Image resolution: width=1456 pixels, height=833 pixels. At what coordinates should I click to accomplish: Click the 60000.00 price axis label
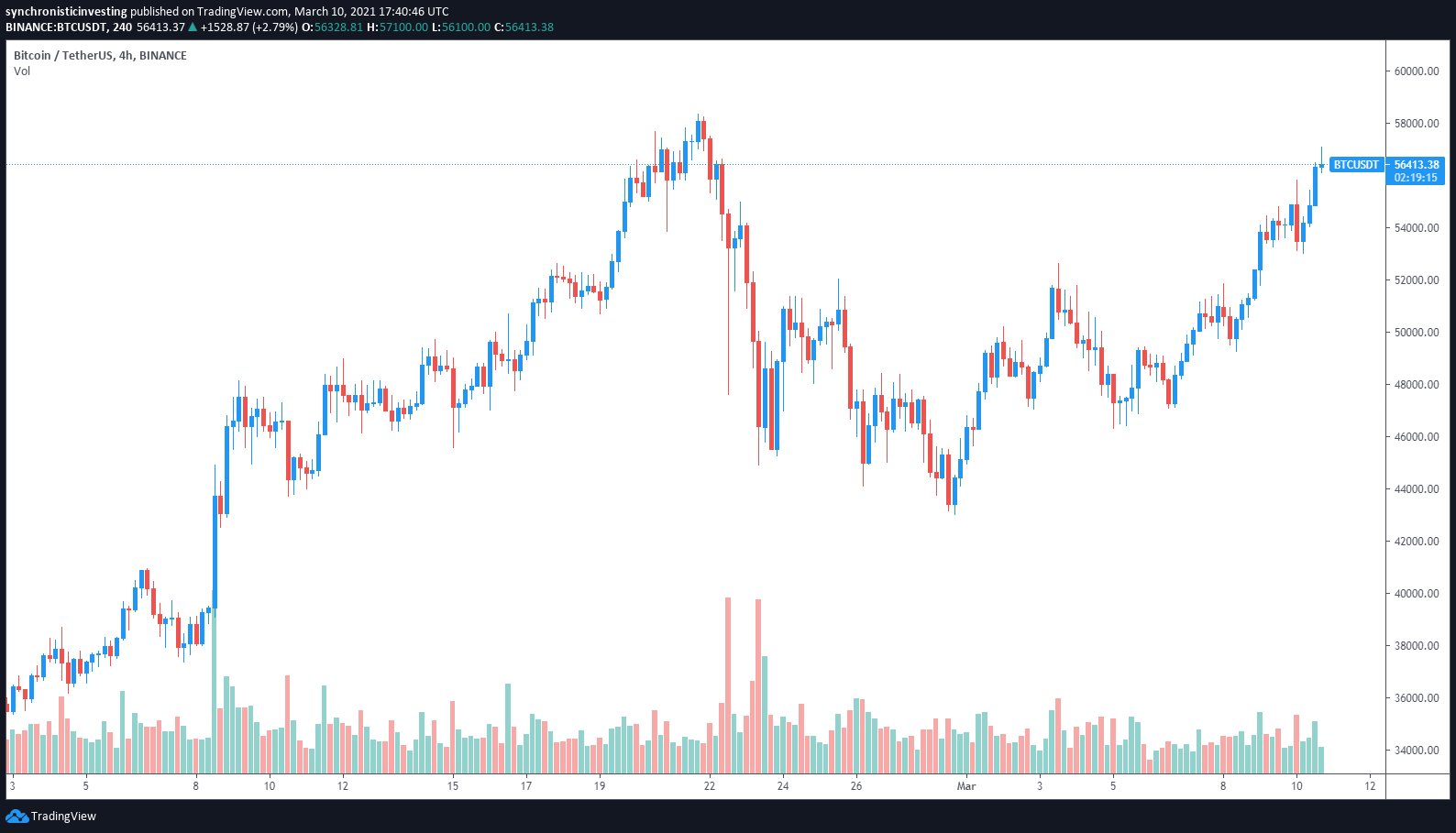1417,71
